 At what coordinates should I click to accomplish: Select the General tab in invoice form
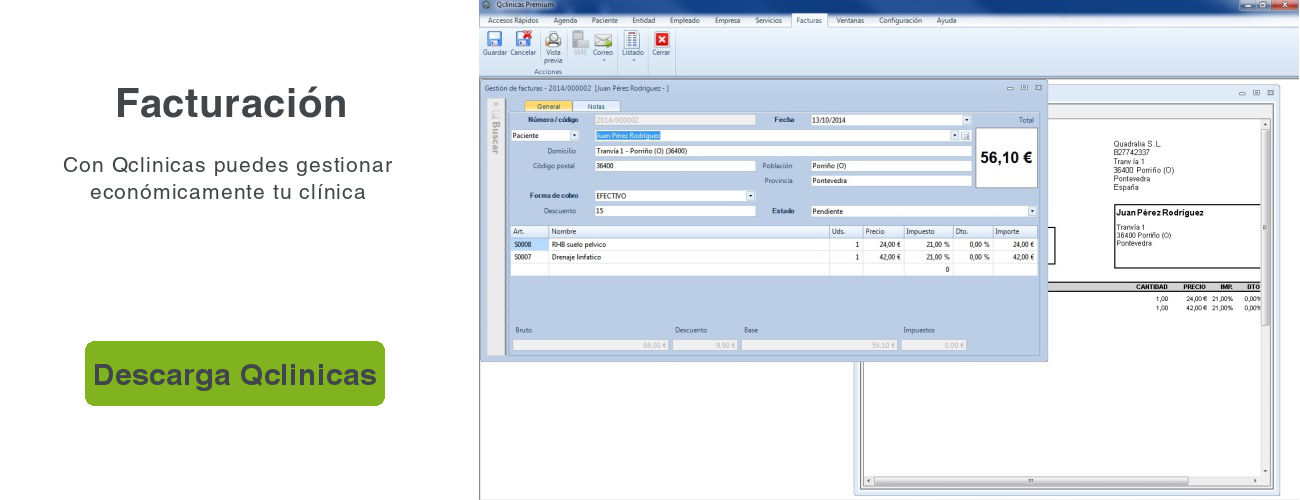click(548, 106)
